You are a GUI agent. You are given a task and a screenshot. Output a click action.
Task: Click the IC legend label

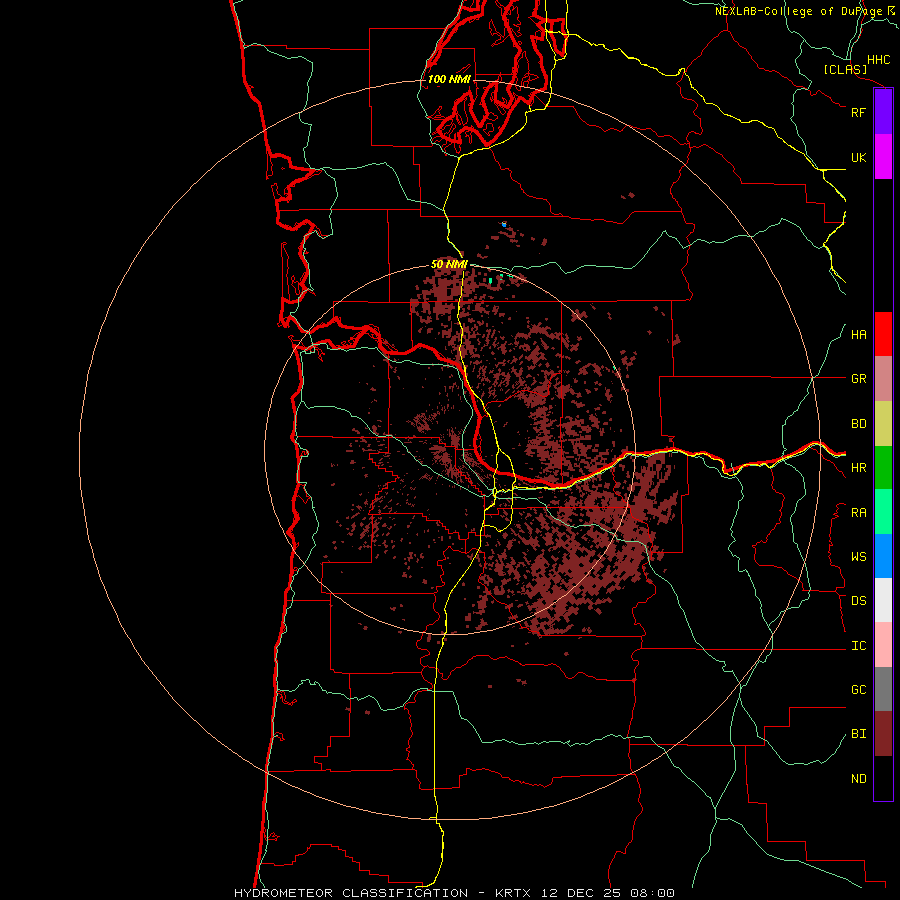[x=858, y=646]
